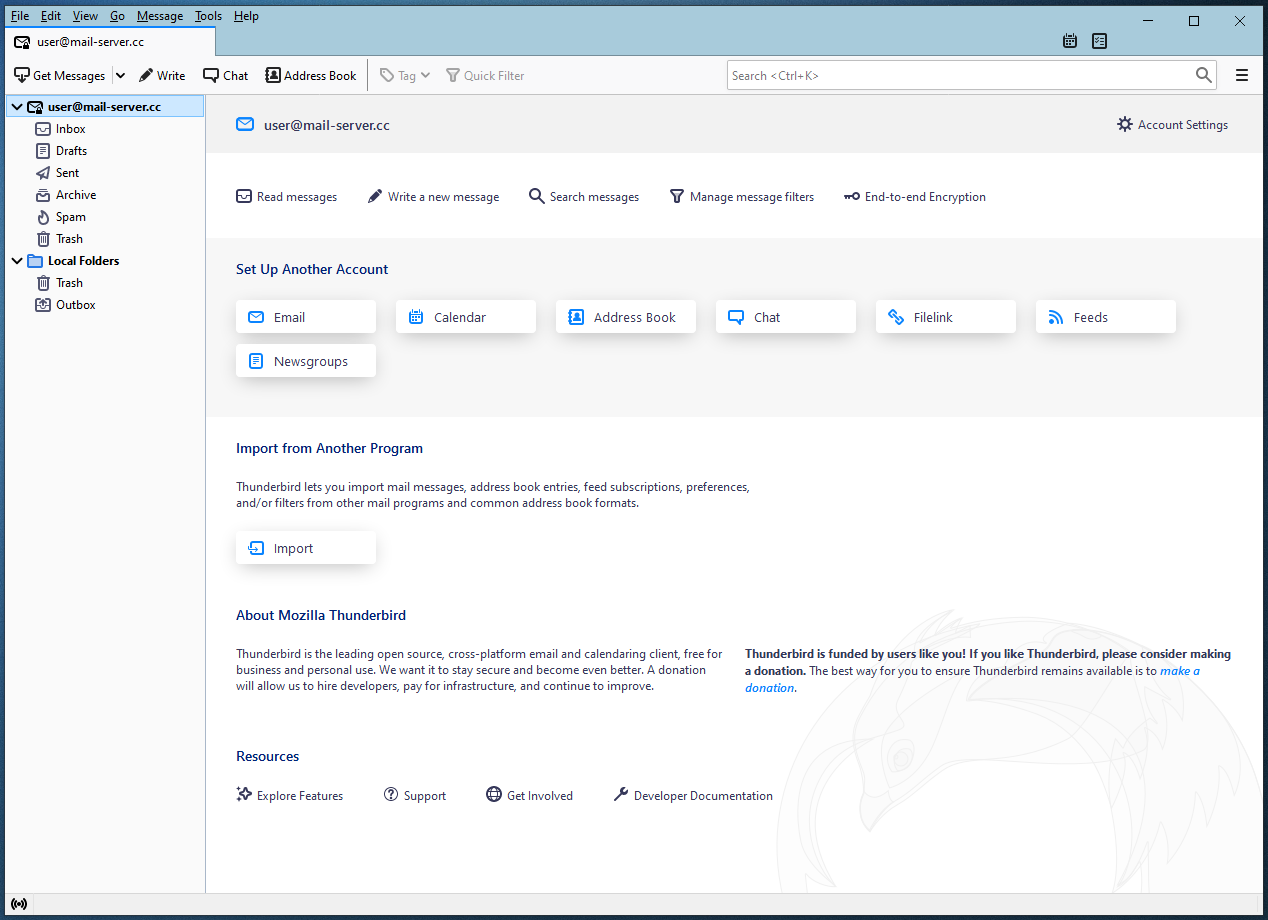Image resolution: width=1268 pixels, height=920 pixels.
Task: Open the Message menu
Action: click(x=160, y=16)
